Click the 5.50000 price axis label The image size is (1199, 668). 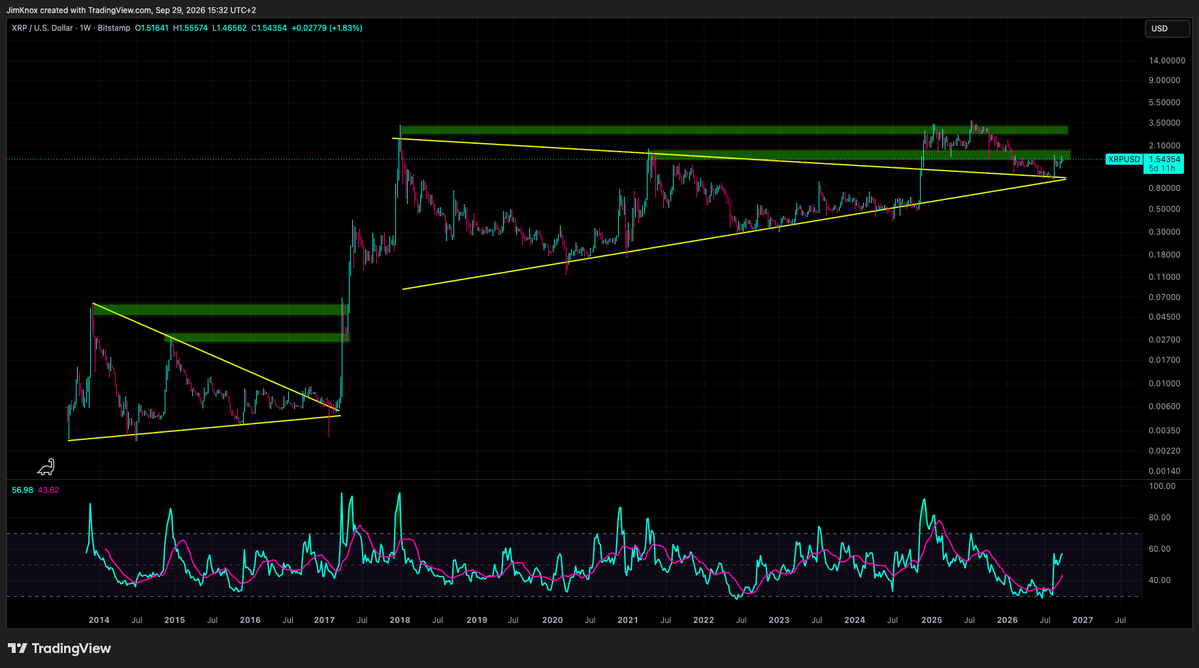click(1165, 102)
